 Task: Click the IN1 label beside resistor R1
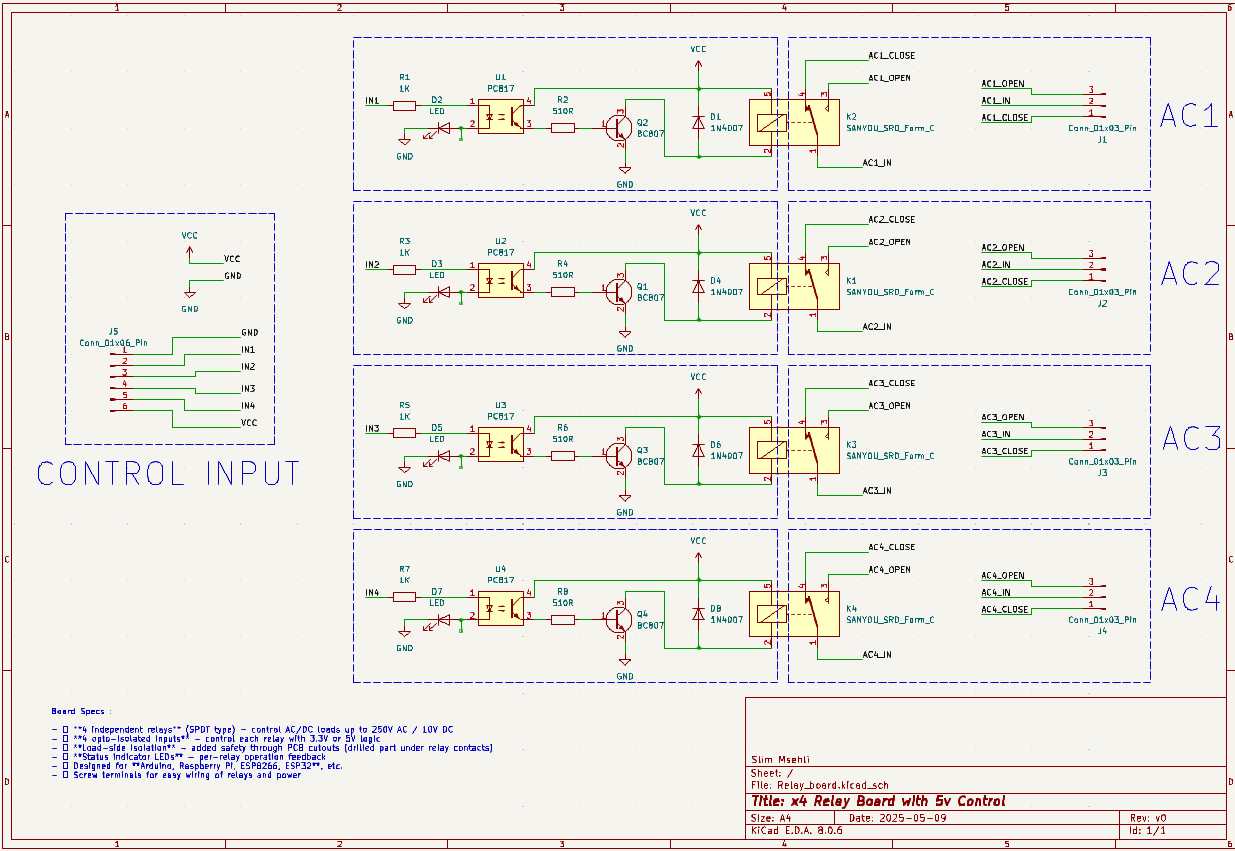(372, 101)
